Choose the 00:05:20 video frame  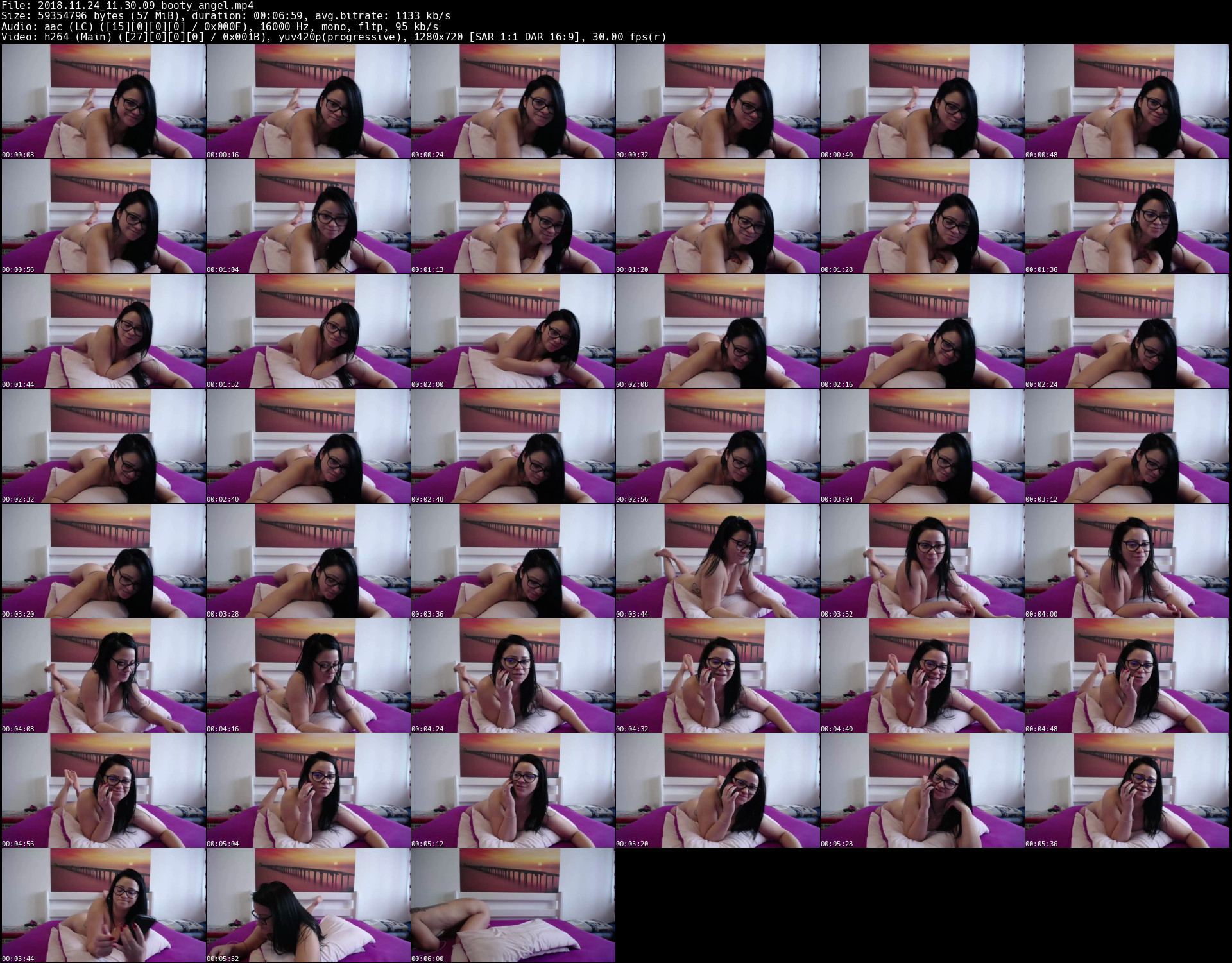click(717, 790)
